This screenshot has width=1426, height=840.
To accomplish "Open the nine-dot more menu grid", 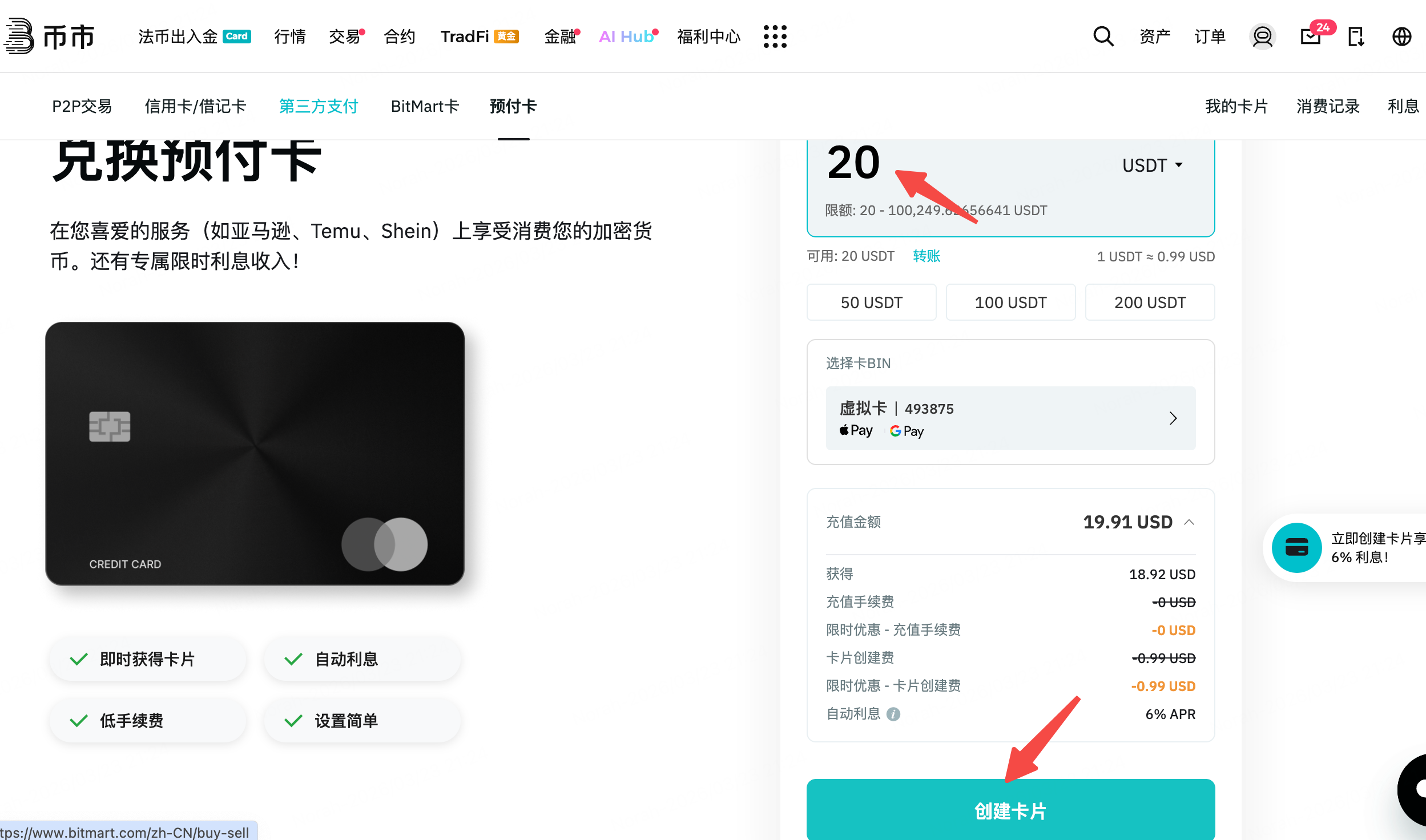I will (775, 37).
